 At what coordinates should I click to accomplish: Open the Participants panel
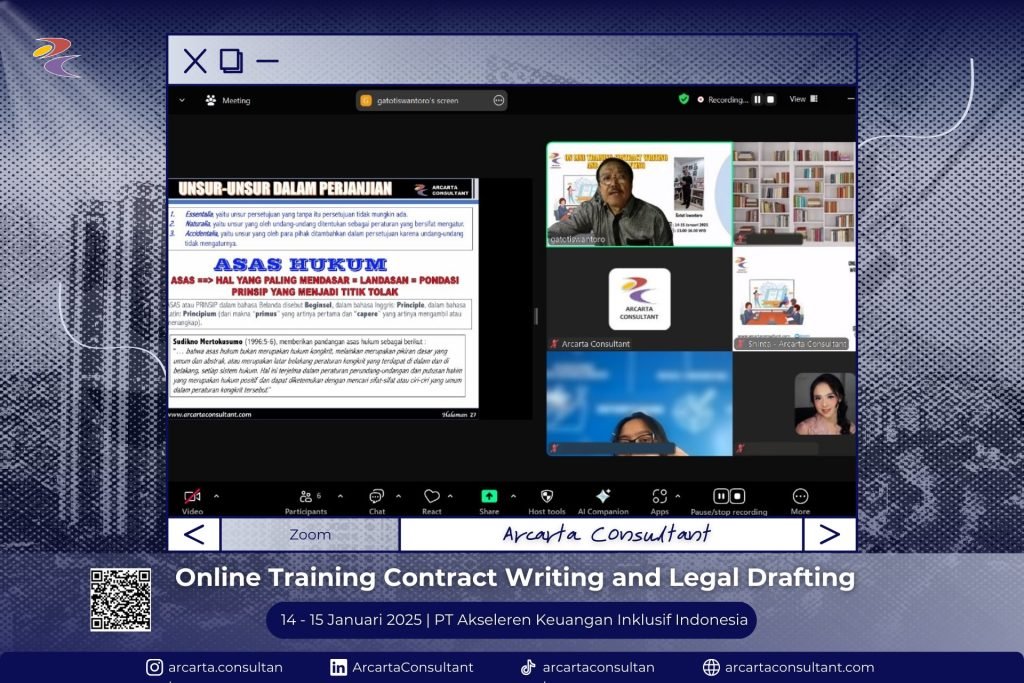(306, 497)
